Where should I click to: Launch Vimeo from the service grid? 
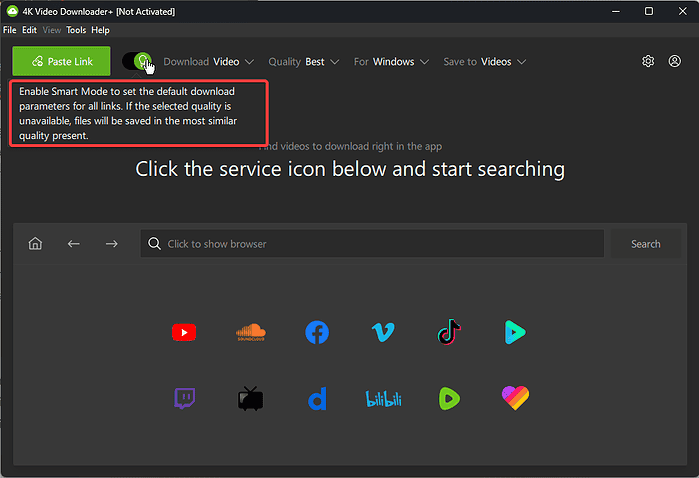pos(383,333)
